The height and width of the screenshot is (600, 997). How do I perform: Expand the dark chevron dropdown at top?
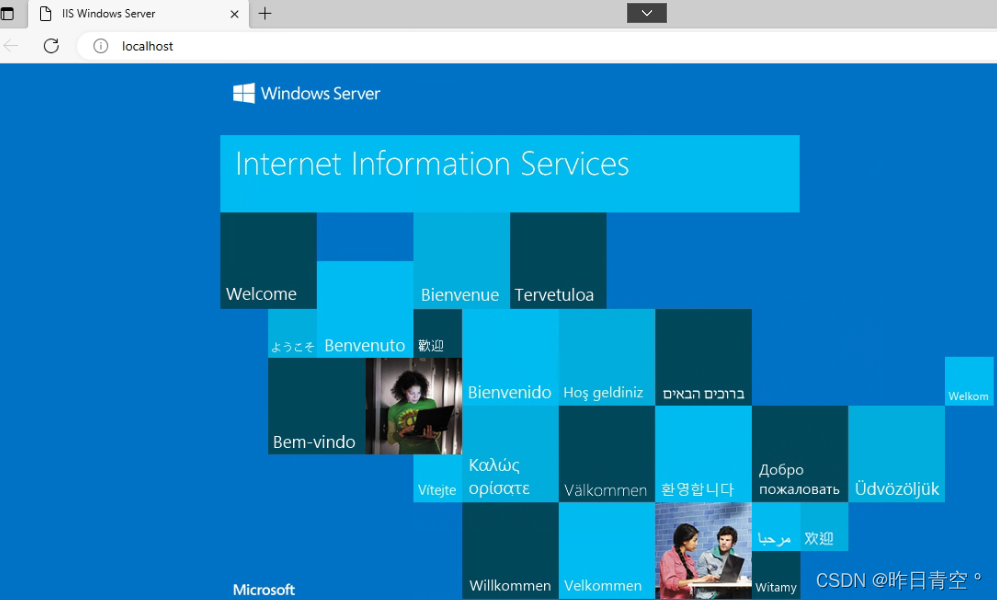coord(647,13)
